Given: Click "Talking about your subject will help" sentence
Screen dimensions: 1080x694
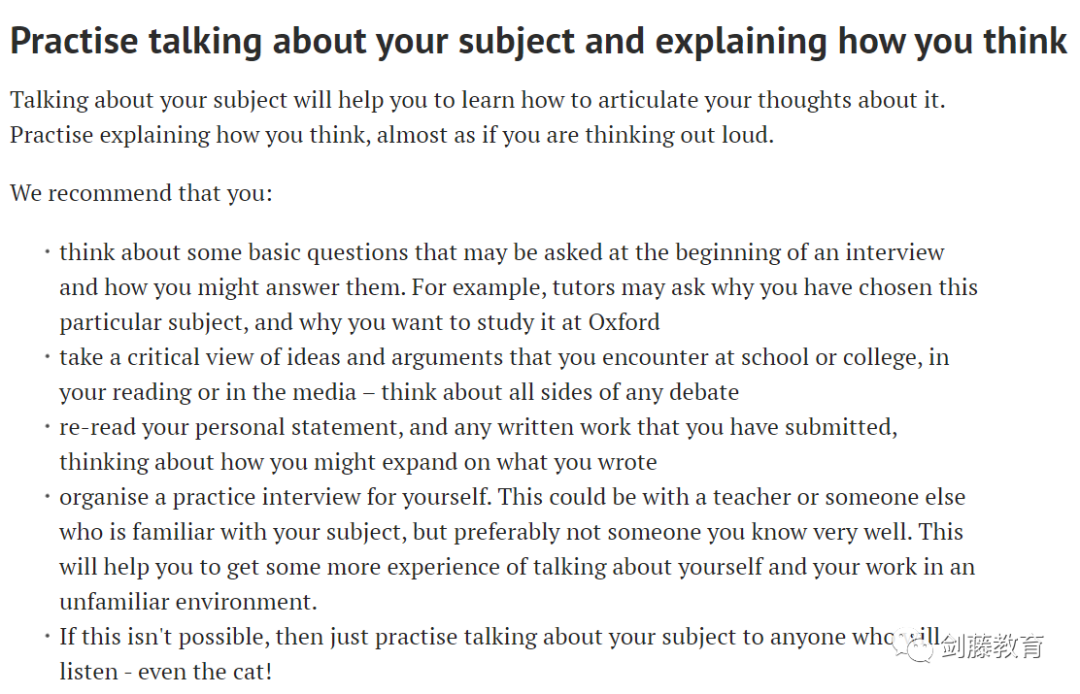Looking at the screenshot, I should coord(477,100).
